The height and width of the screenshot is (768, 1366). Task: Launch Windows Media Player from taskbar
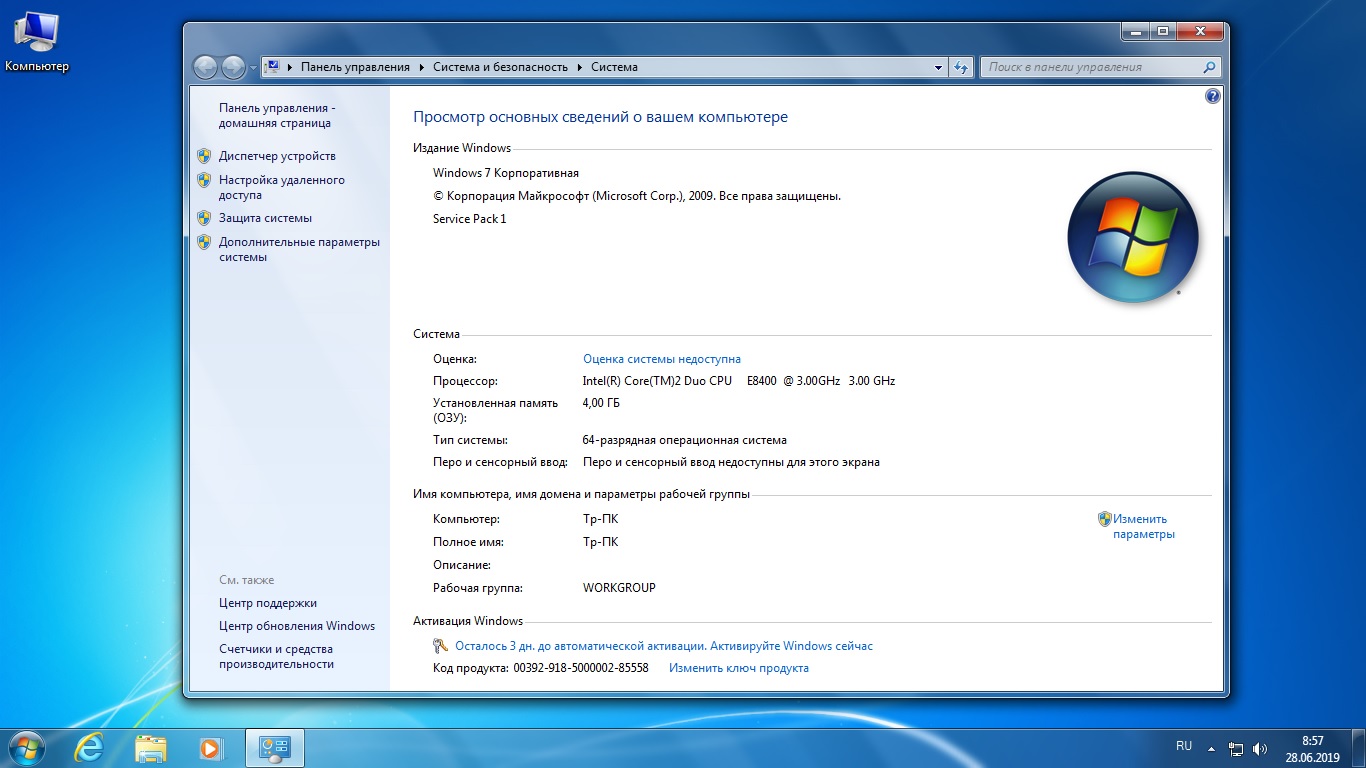coord(211,747)
